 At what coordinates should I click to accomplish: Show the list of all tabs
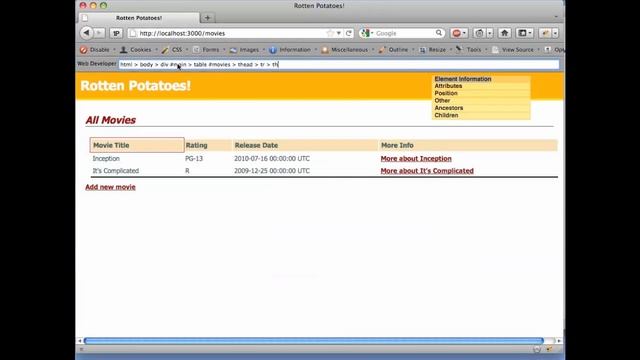556,18
